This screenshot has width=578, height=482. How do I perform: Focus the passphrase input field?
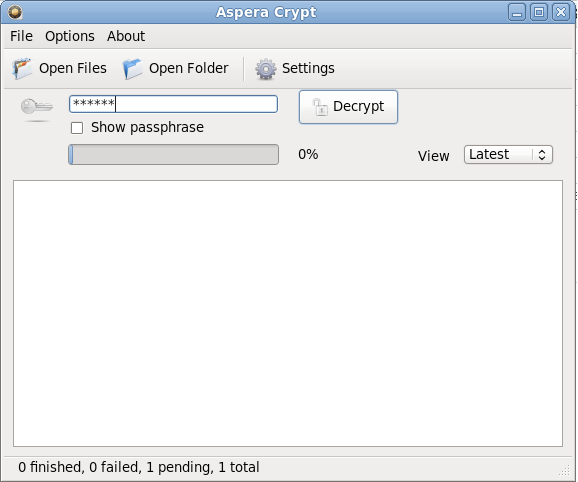tap(173, 104)
